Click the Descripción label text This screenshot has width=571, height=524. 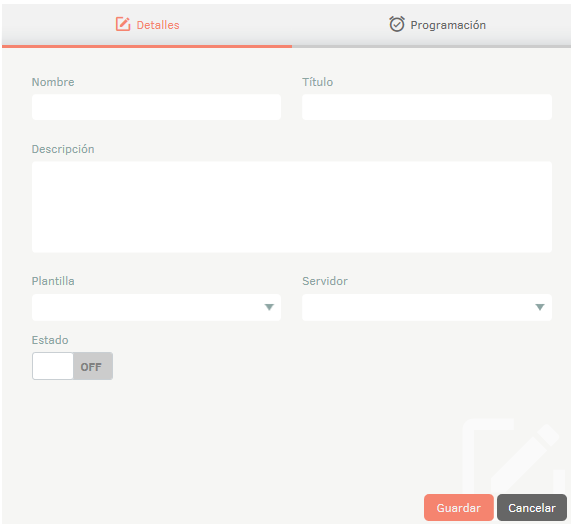63,149
